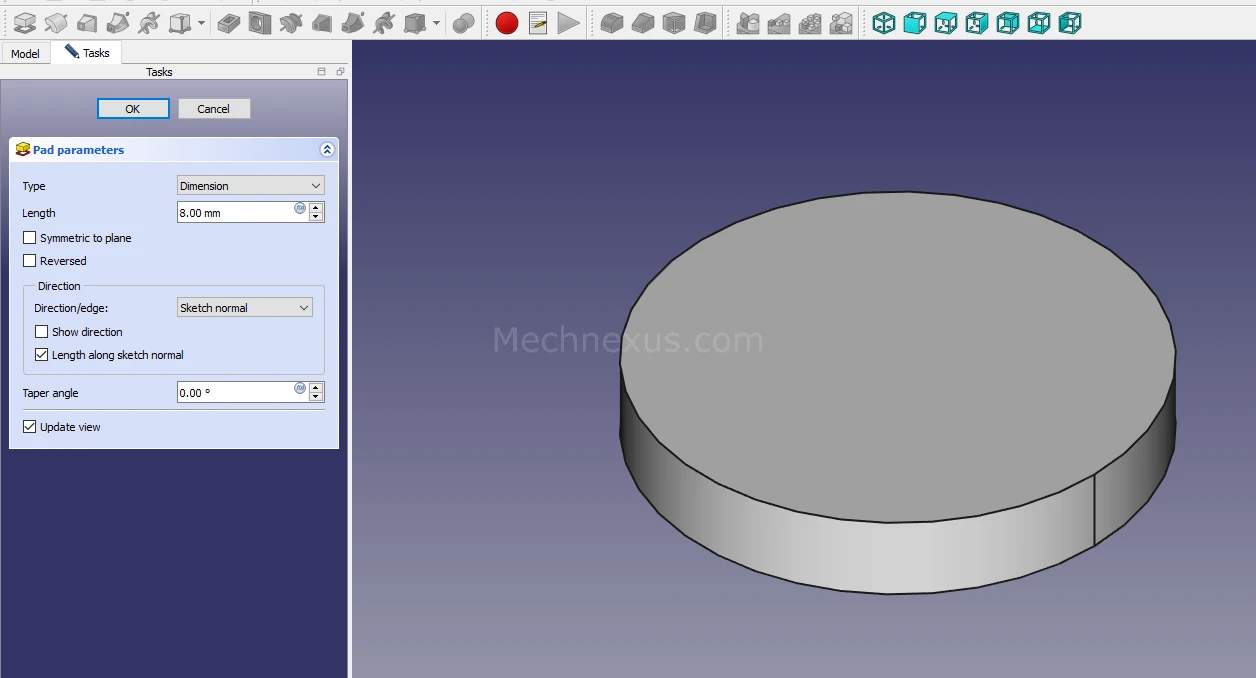
Task: Expand the Direction/edge Sketch normal dropdown
Action: [244, 308]
